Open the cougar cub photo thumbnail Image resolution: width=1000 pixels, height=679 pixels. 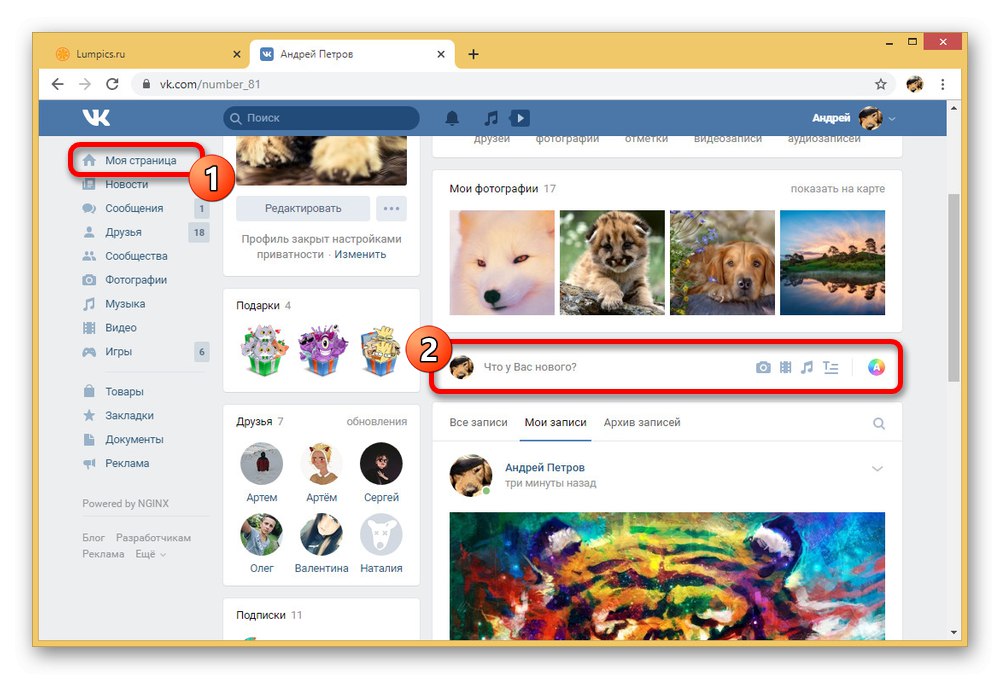[x=612, y=263]
